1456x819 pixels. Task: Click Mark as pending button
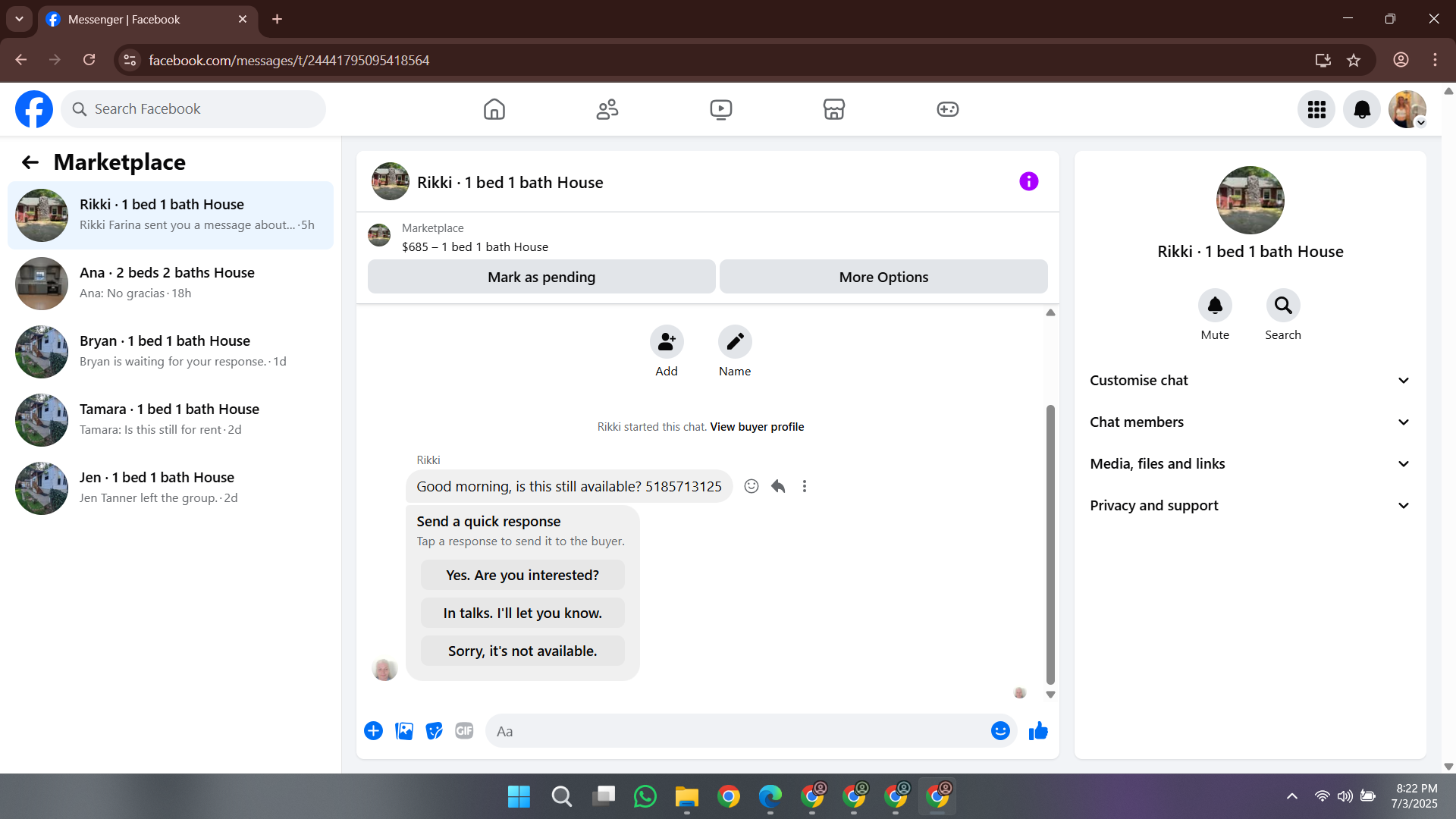pyautogui.click(x=541, y=277)
